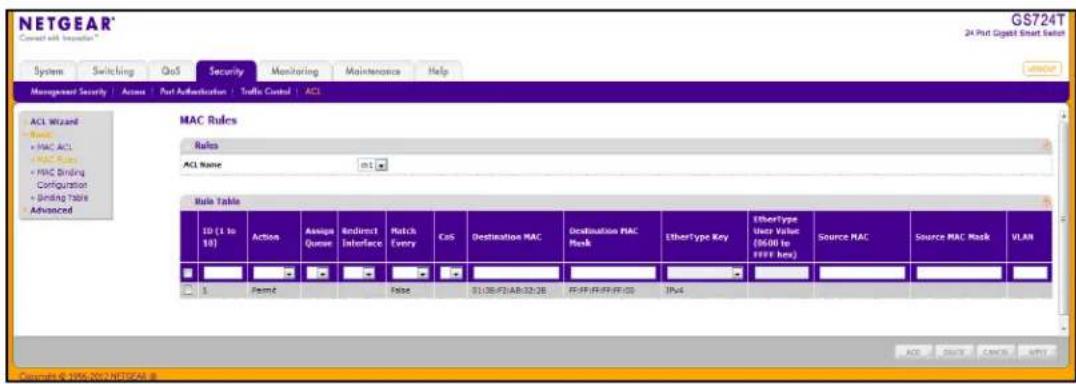Open the QoS tab

click(x=170, y=71)
